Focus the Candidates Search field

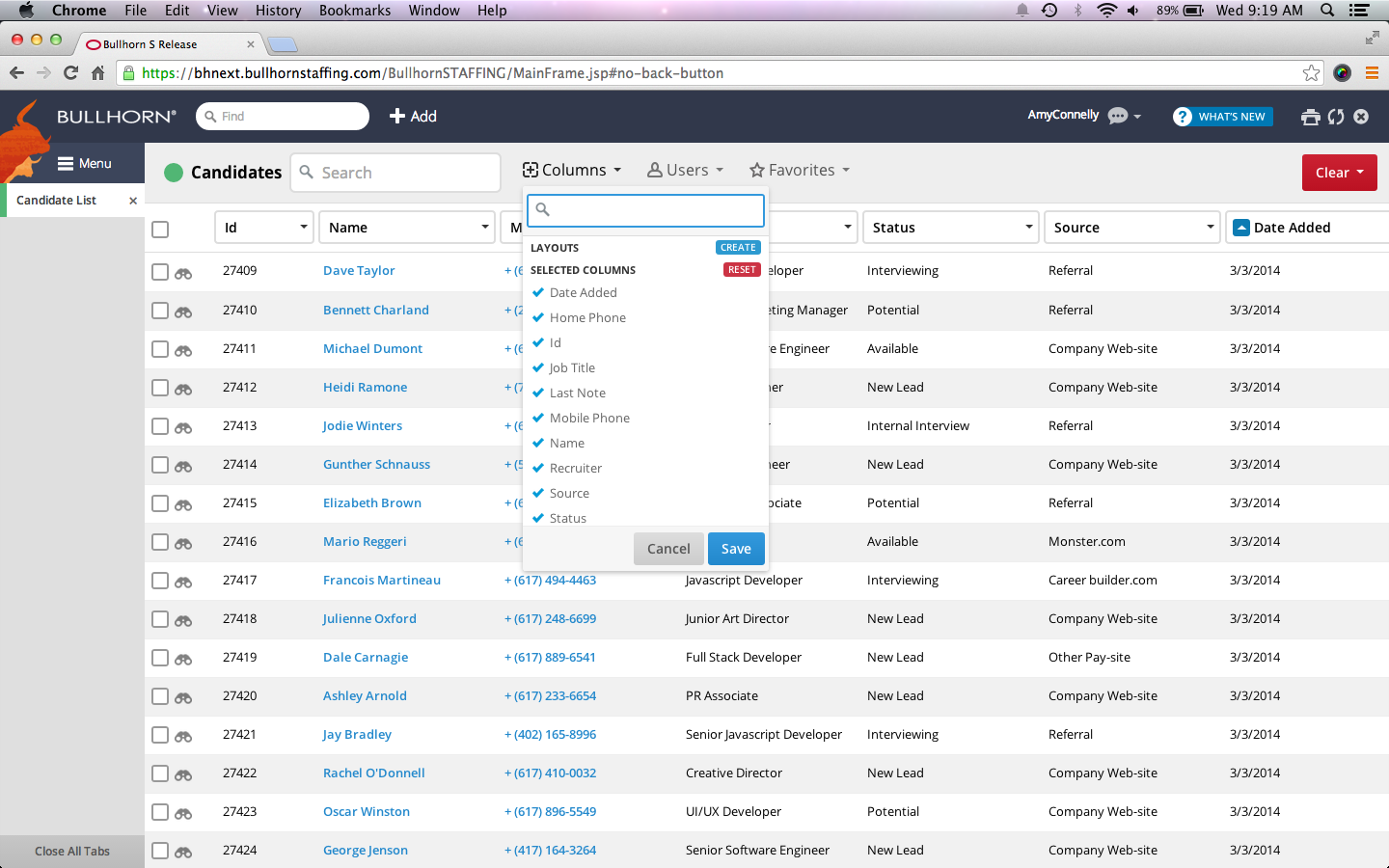395,173
